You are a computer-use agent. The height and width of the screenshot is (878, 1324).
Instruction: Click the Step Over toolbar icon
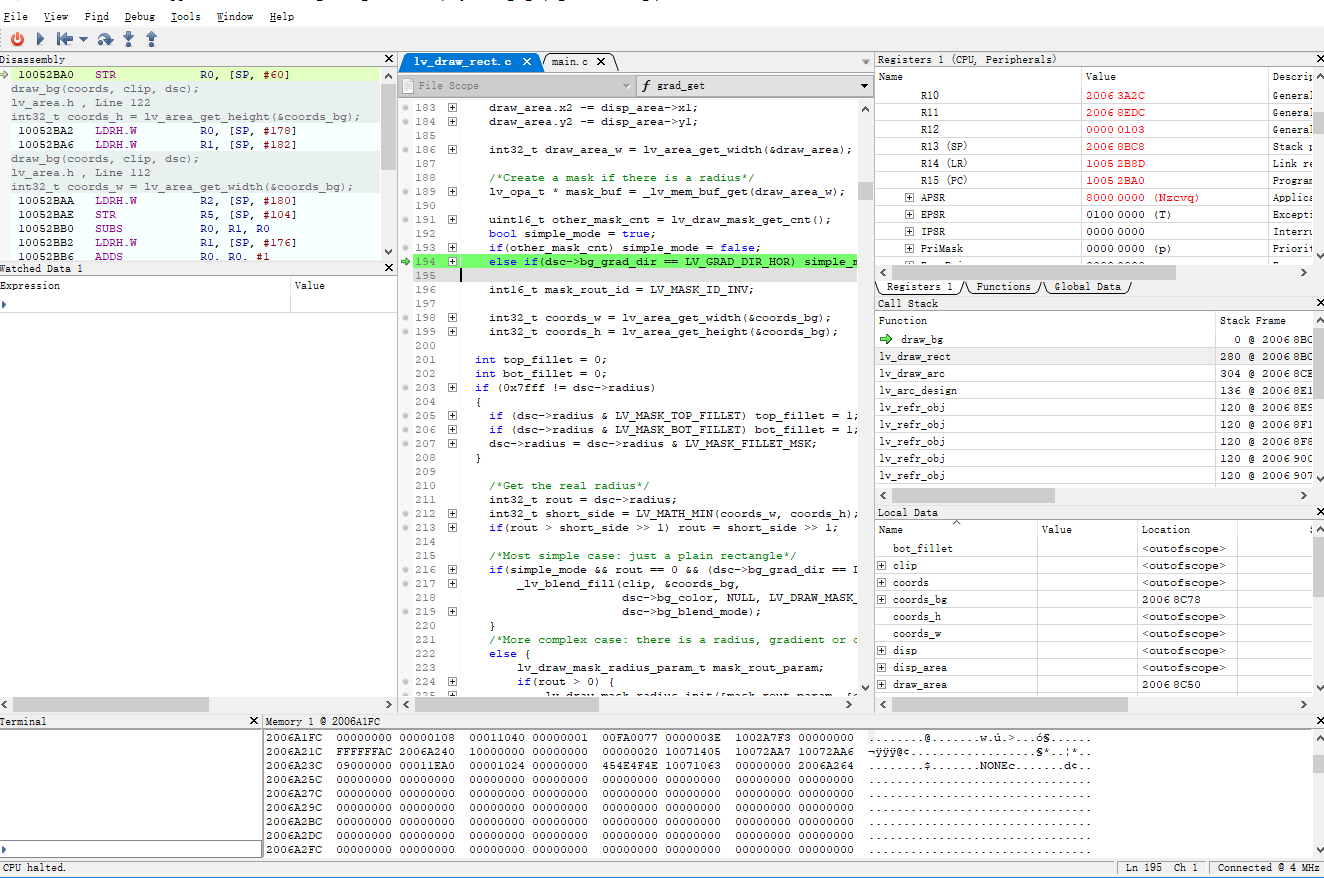pyautogui.click(x=105, y=39)
